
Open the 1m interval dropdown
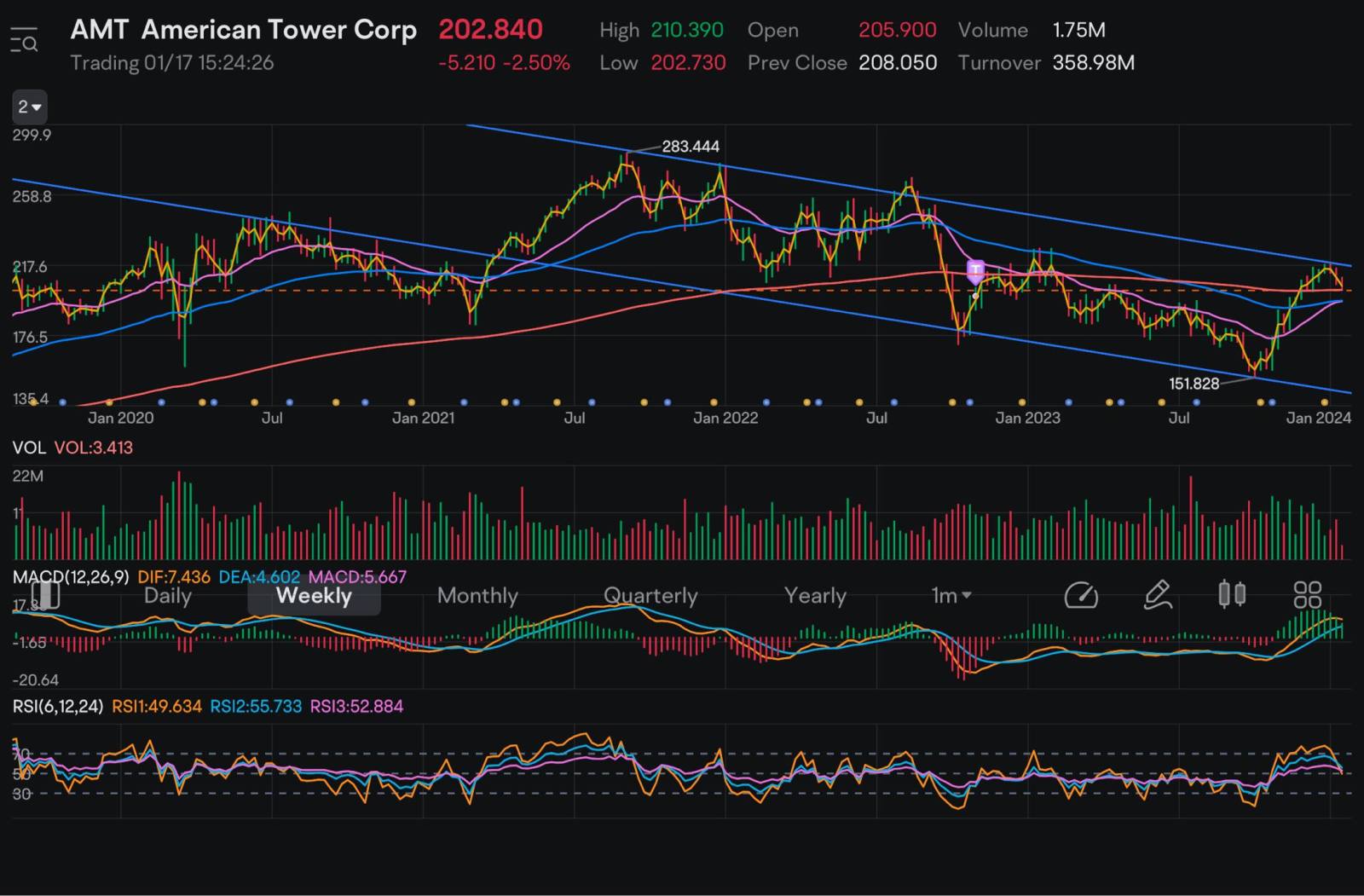951,595
